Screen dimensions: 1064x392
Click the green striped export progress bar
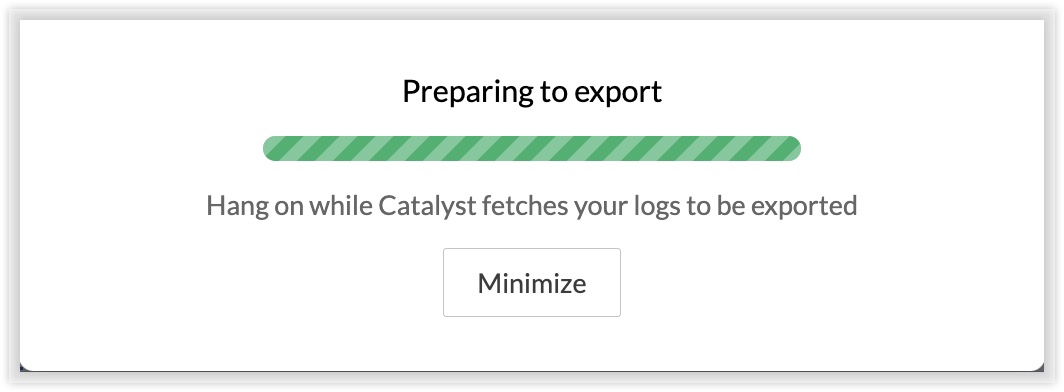[x=531, y=149]
